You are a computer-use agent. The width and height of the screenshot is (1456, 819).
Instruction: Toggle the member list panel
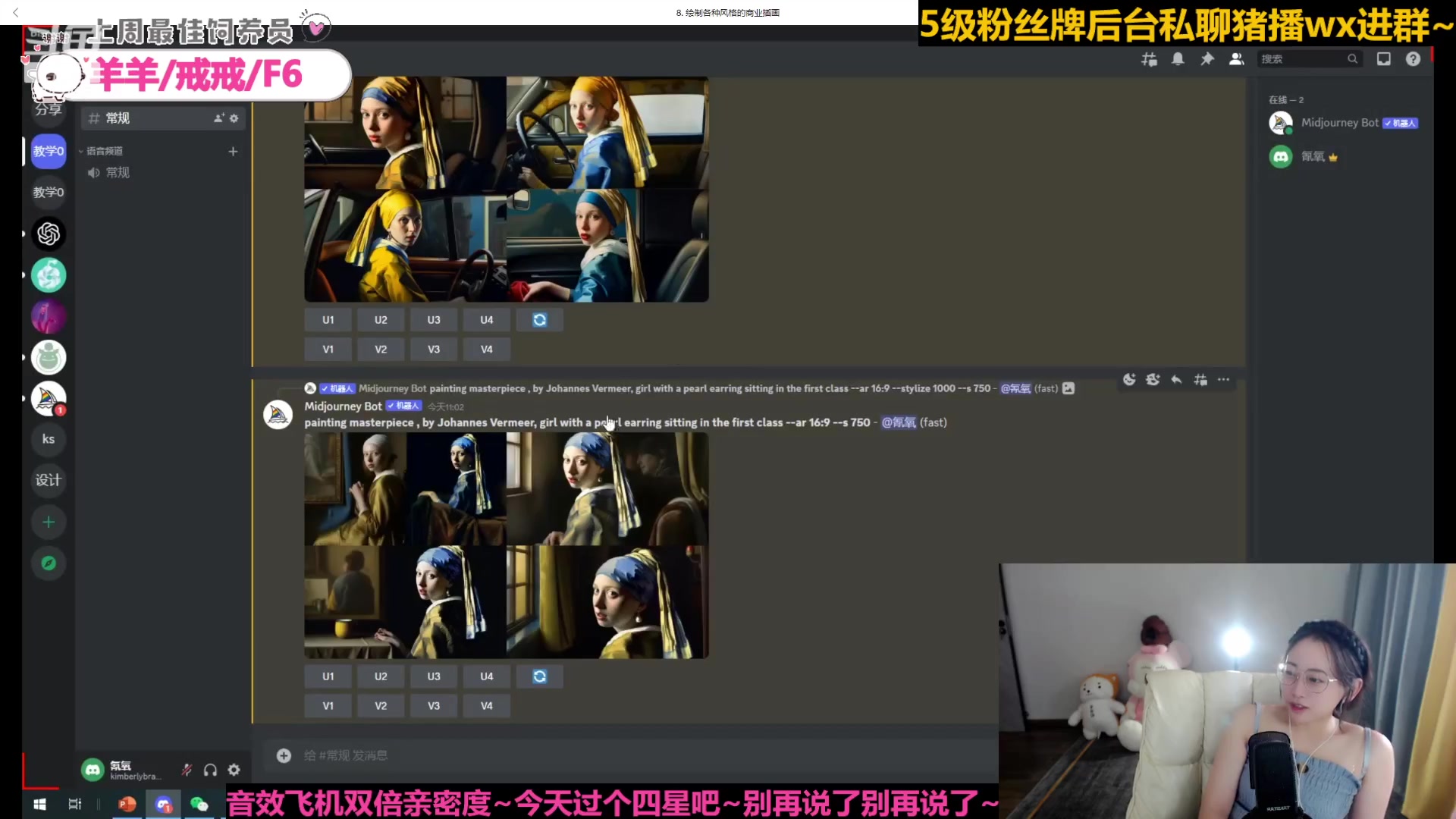click(x=1236, y=58)
